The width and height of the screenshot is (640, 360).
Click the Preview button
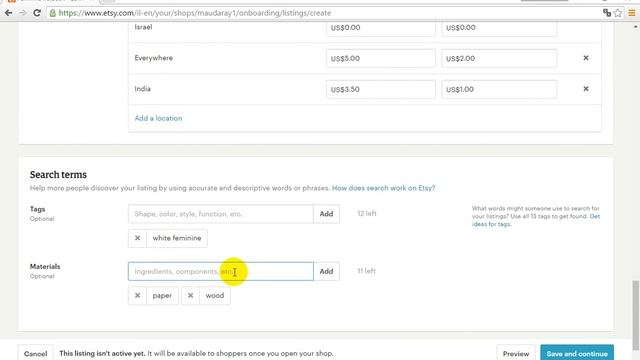(516, 353)
